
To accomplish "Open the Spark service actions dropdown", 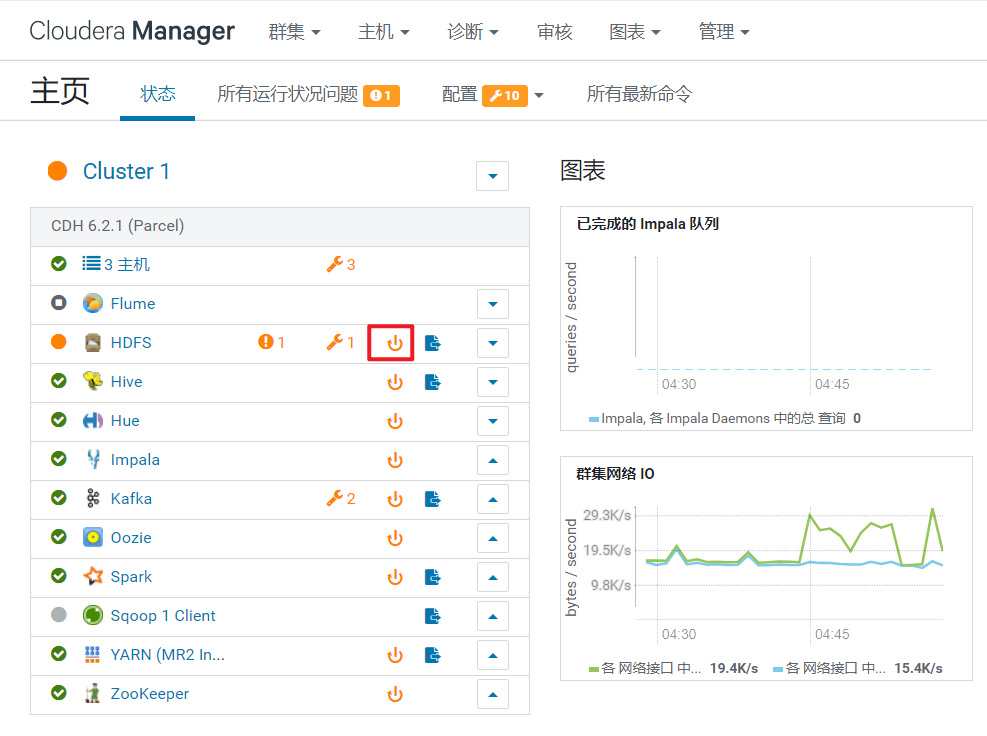I will coord(493,577).
